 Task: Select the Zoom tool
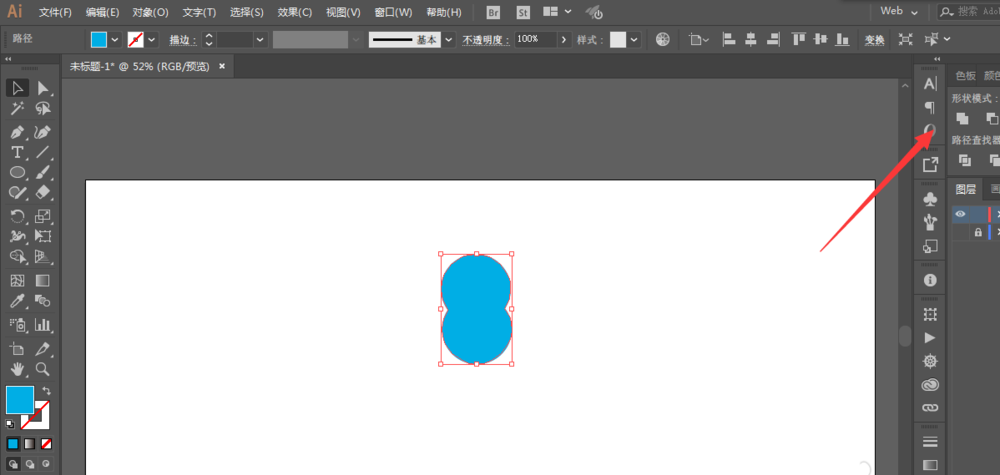(43, 369)
